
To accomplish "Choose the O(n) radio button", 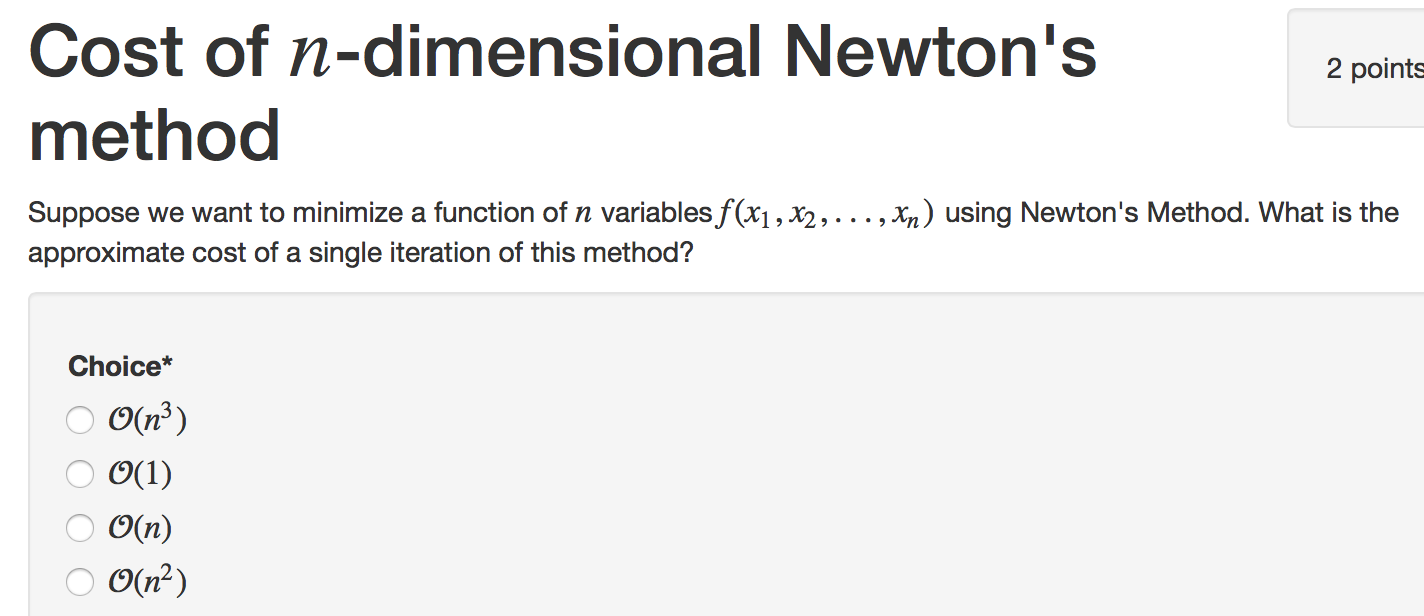I will 80,528.
